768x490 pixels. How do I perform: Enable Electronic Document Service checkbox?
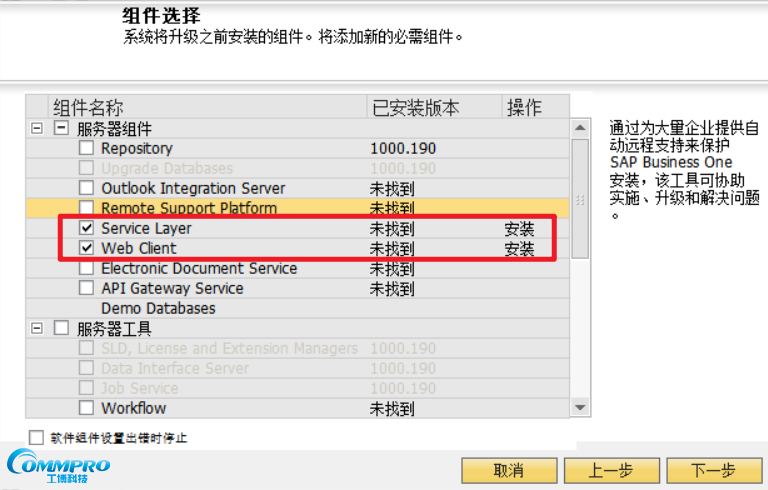coord(86,269)
